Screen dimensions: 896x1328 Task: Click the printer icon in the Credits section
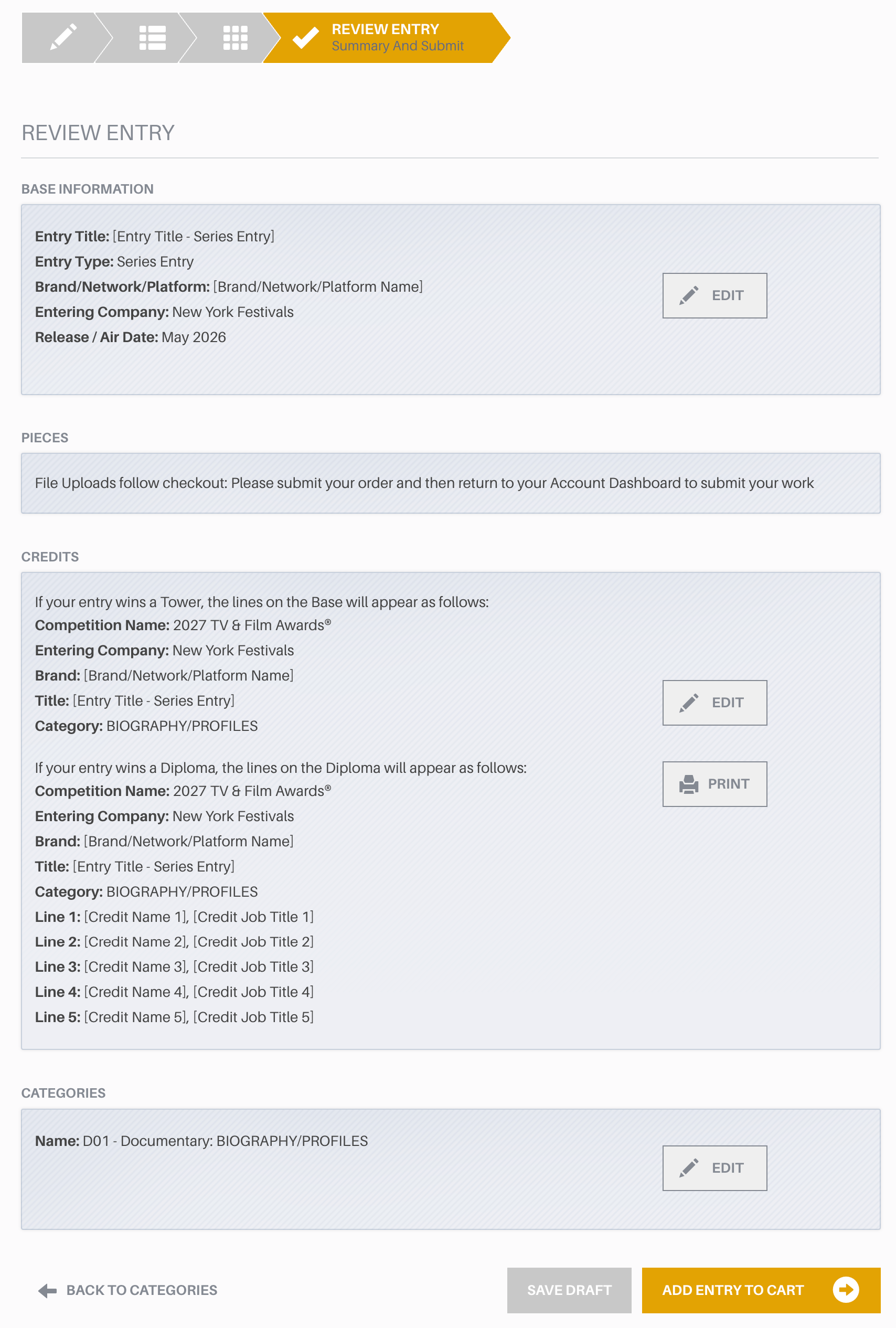coord(689,784)
